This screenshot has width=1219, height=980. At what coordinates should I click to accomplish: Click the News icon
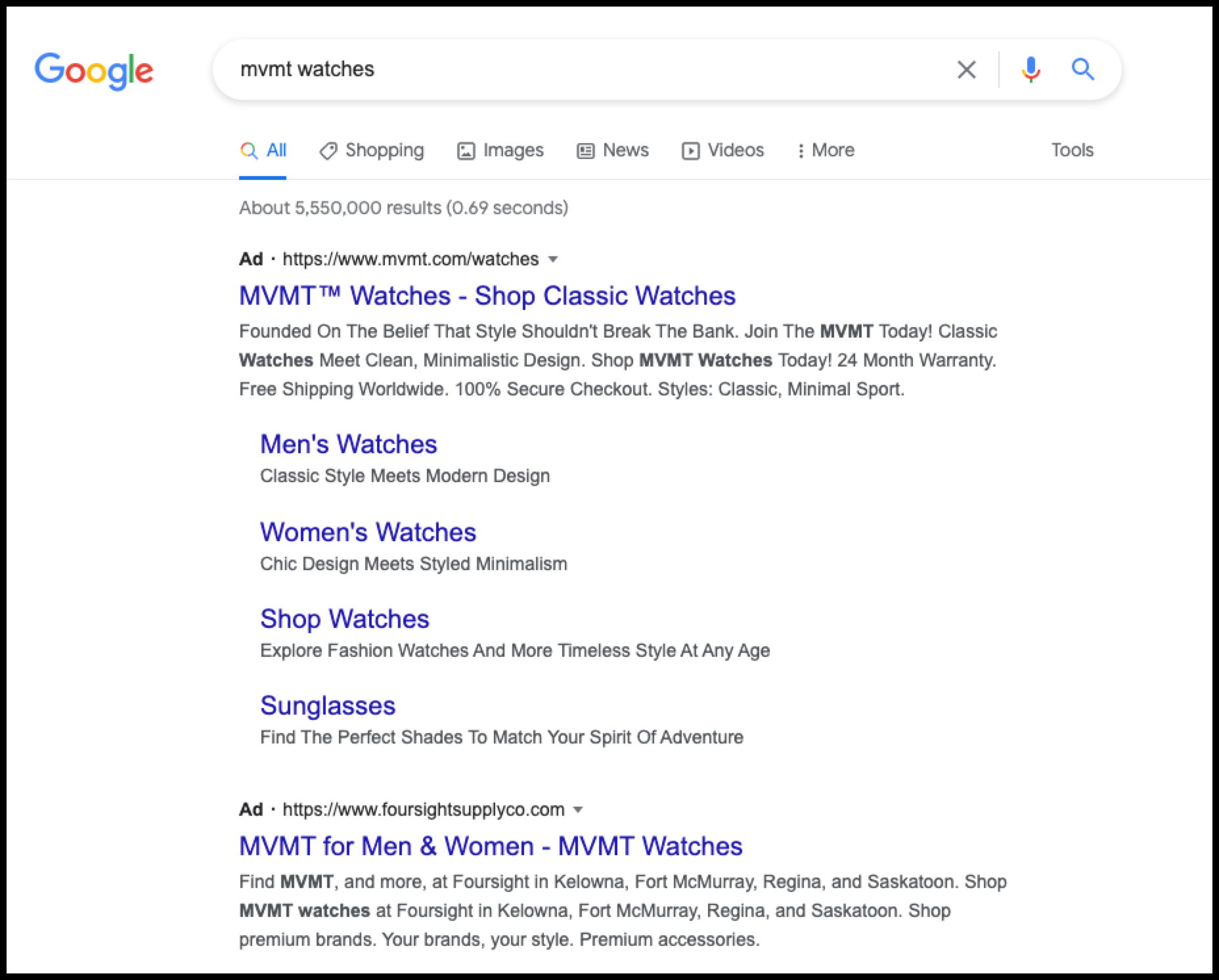pos(585,150)
